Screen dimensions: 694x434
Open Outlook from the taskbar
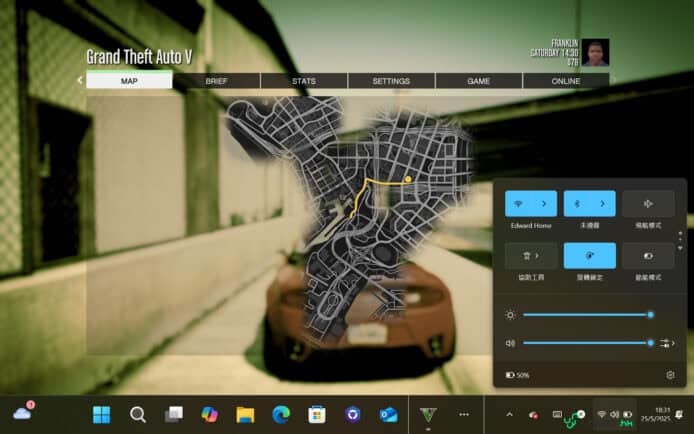388,414
